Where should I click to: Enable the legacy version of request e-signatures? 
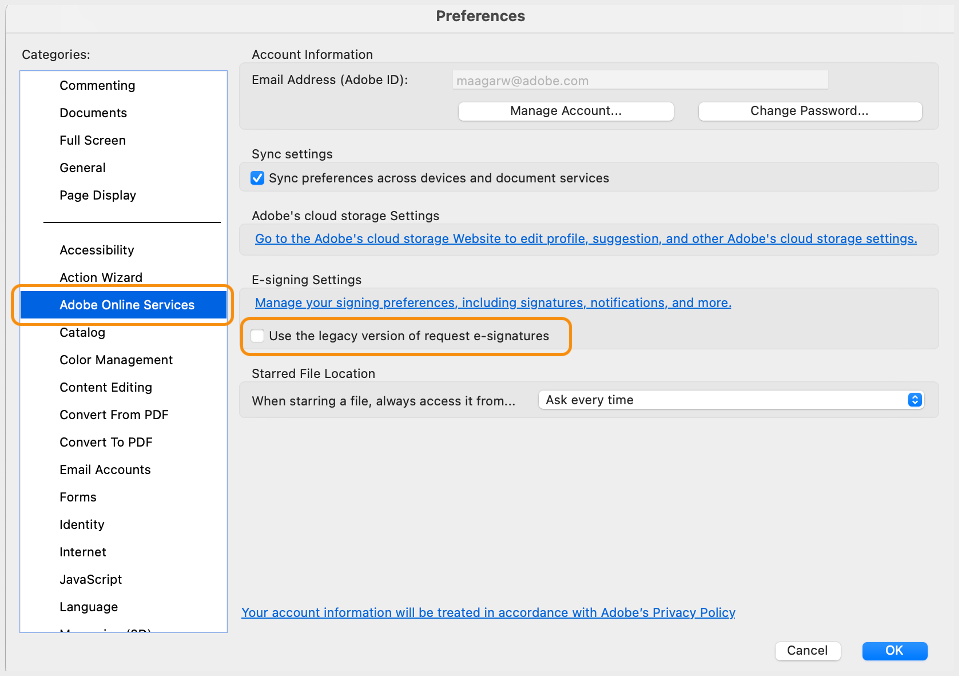pyautogui.click(x=257, y=337)
